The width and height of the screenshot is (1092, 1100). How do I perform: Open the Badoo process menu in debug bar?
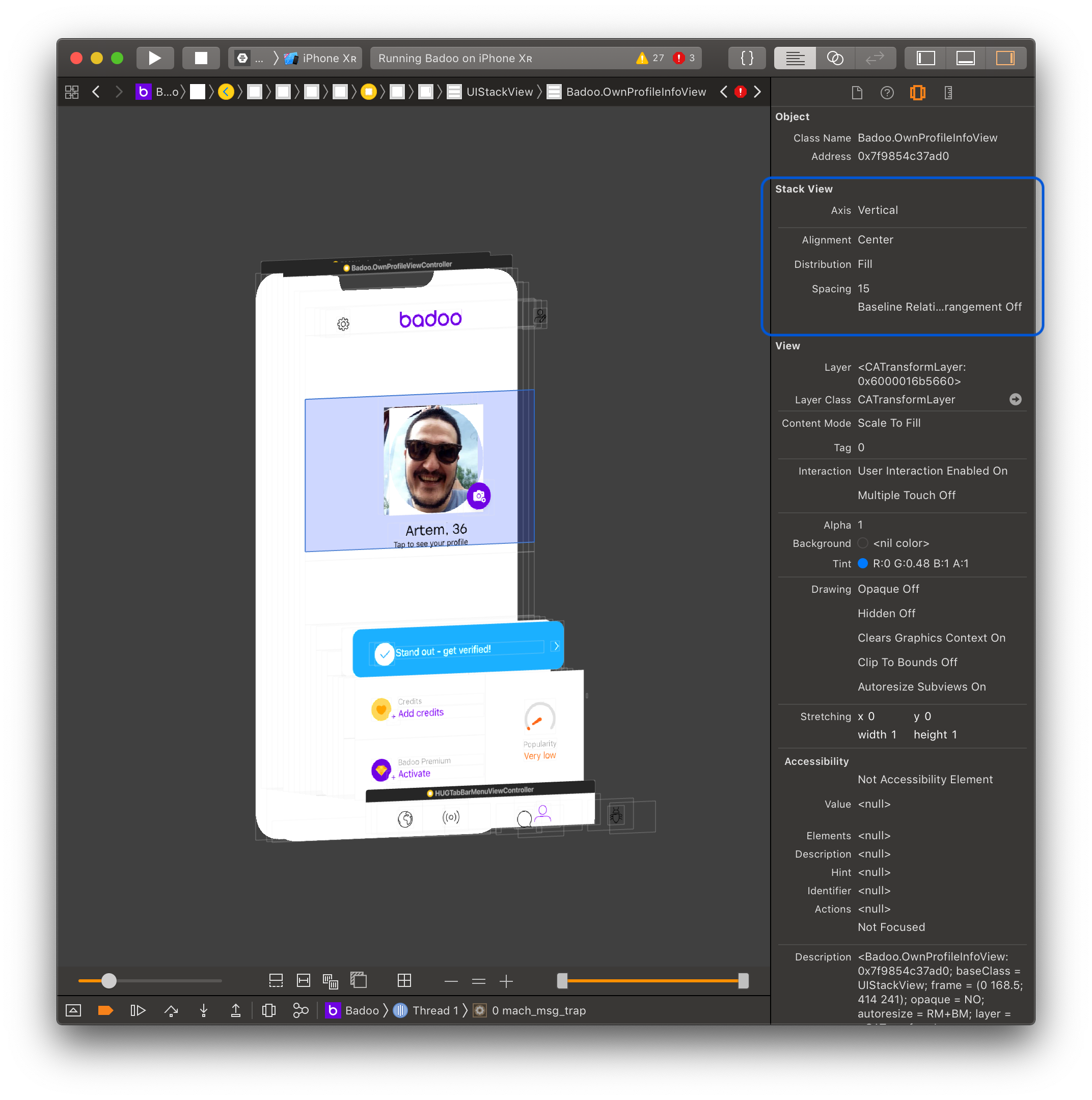352,1010
